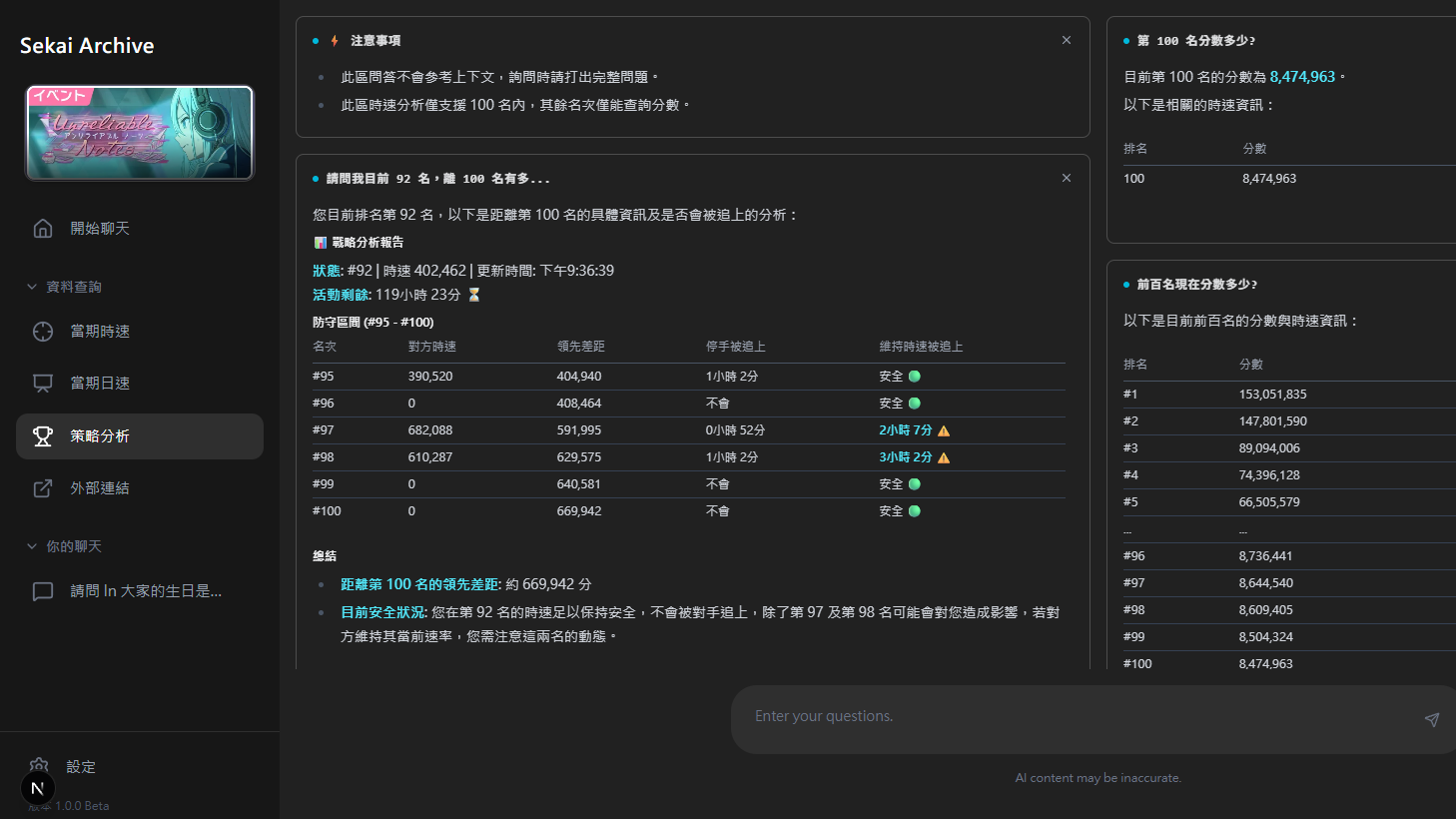Click the green safe dot in row #95
This screenshot has height=819, width=1456.
click(x=914, y=377)
